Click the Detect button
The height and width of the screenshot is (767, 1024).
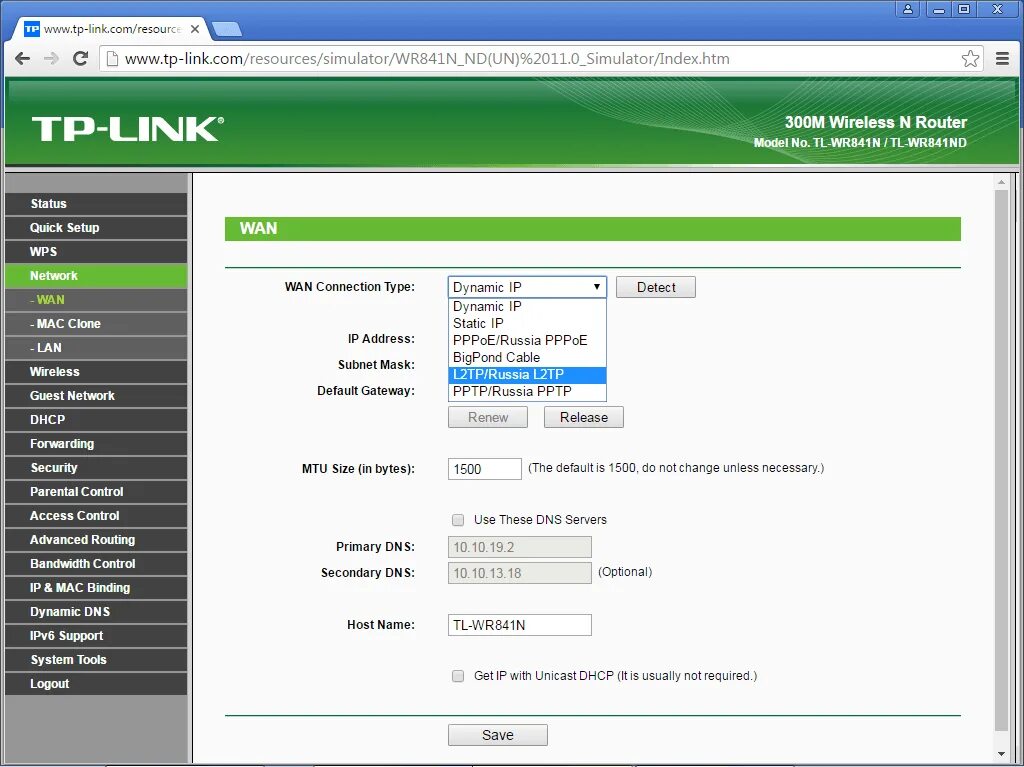656,287
